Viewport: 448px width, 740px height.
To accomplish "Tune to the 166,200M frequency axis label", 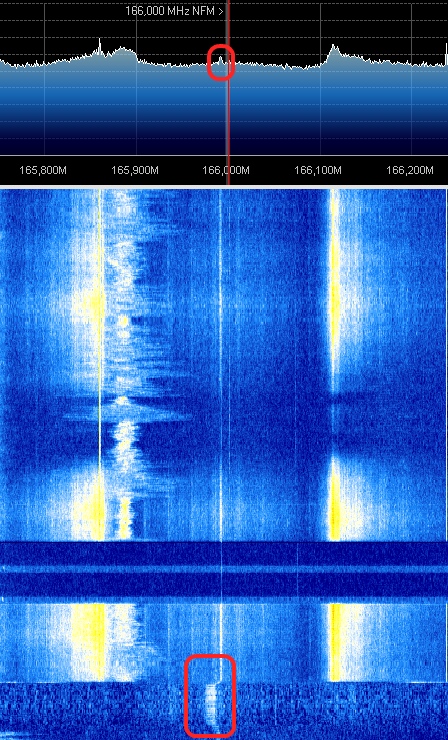I will point(410,170).
